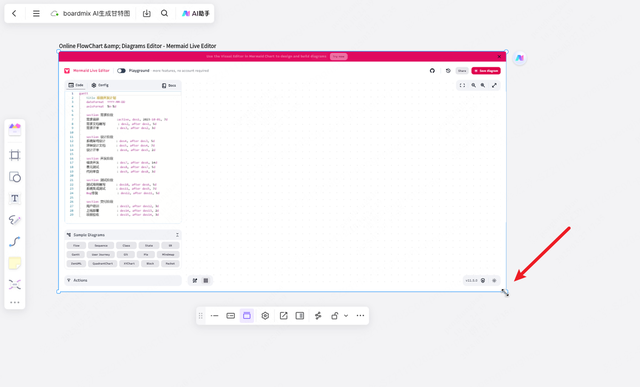Click the first zoom magnifier in diagram toolbar
This screenshot has width=640, height=387.
click(x=473, y=85)
